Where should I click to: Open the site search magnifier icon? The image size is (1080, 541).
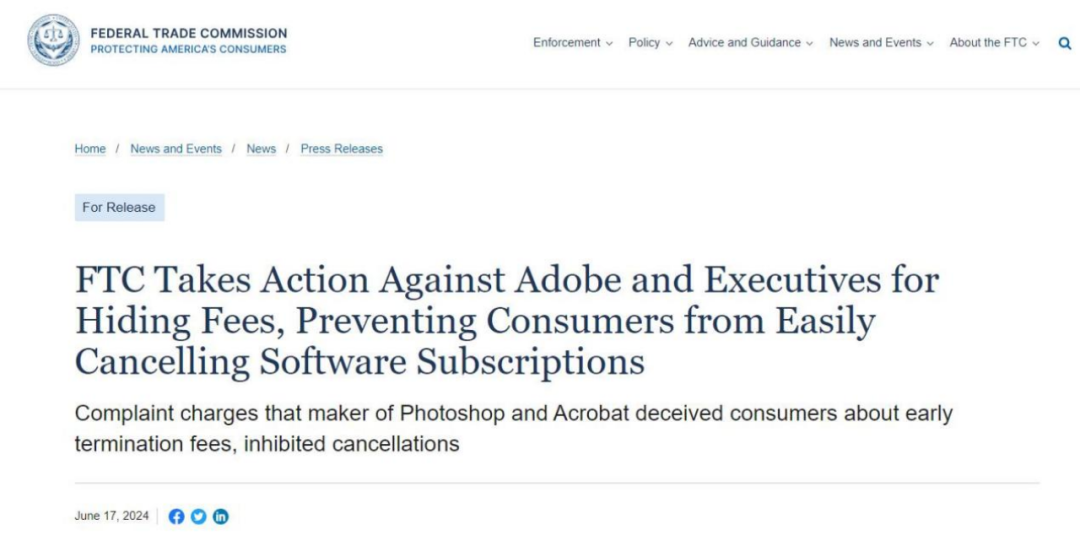pos(1064,43)
